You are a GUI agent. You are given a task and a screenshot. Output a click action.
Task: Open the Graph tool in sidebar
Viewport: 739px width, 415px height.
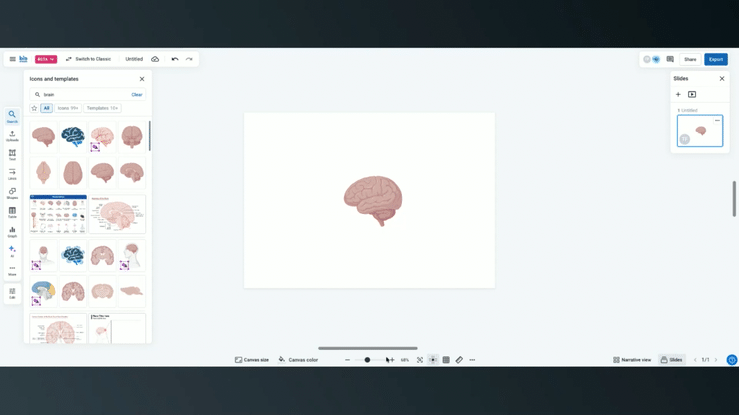[12, 231]
